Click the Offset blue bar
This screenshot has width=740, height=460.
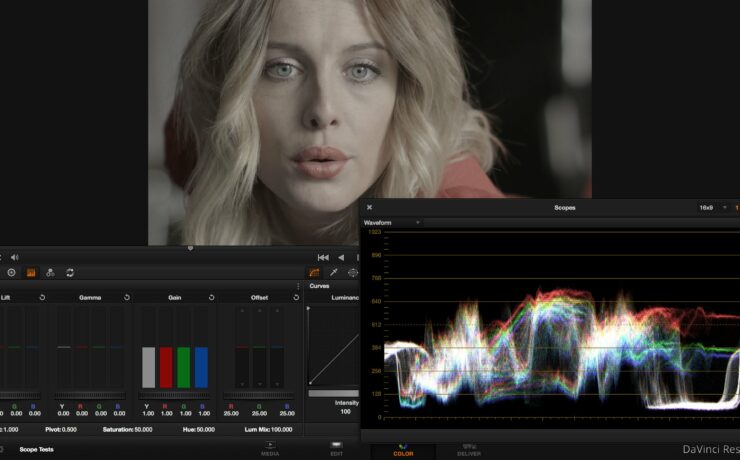(x=278, y=348)
